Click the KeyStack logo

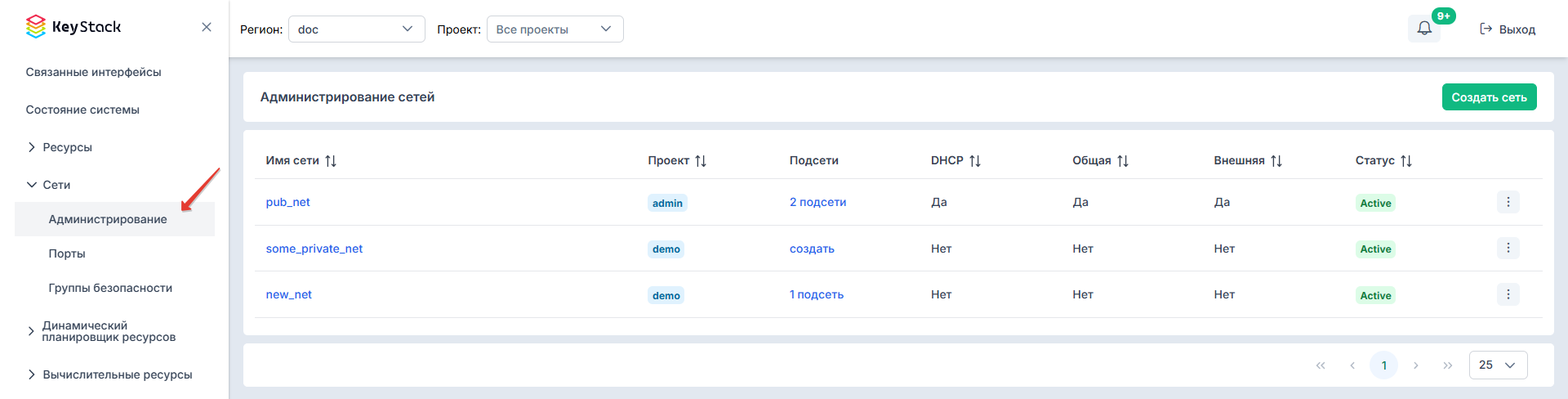coord(73,27)
